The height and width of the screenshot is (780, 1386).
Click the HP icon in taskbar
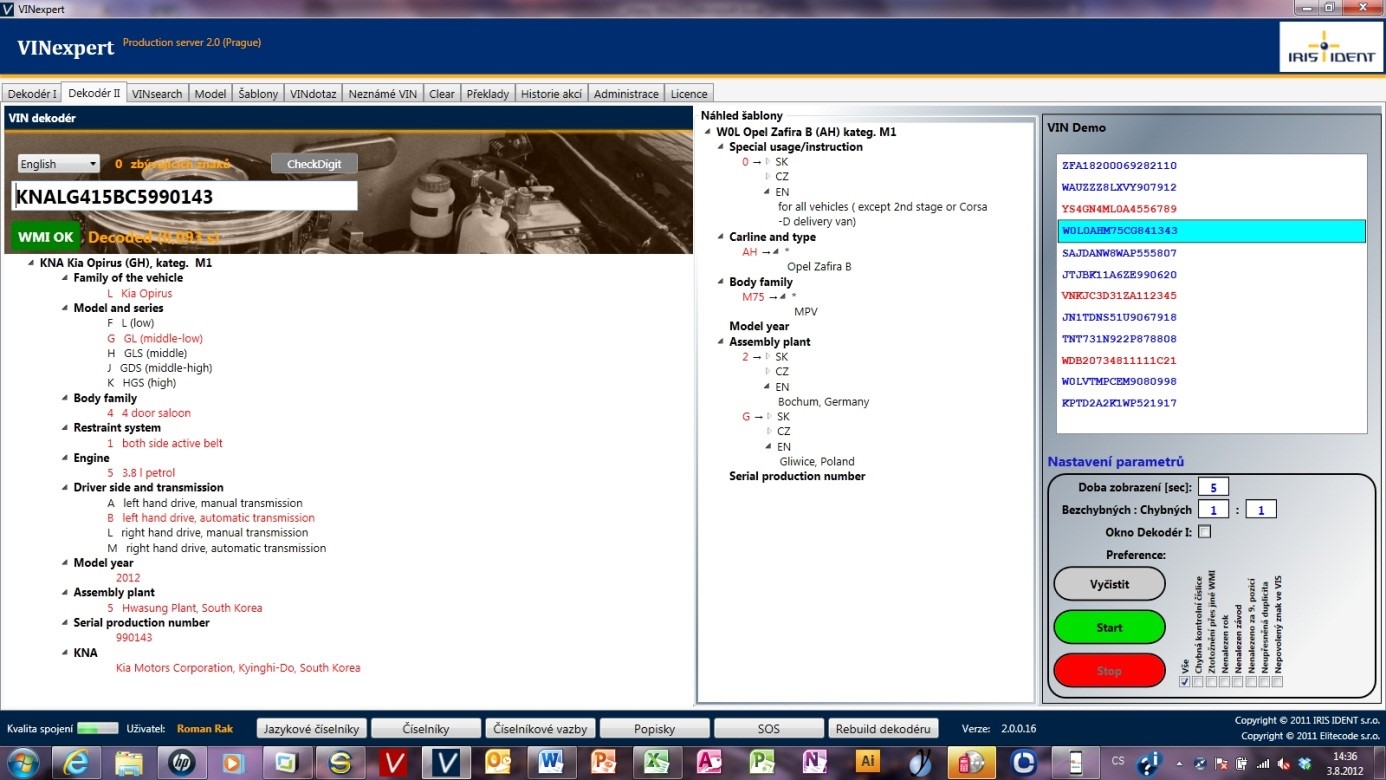(181, 763)
